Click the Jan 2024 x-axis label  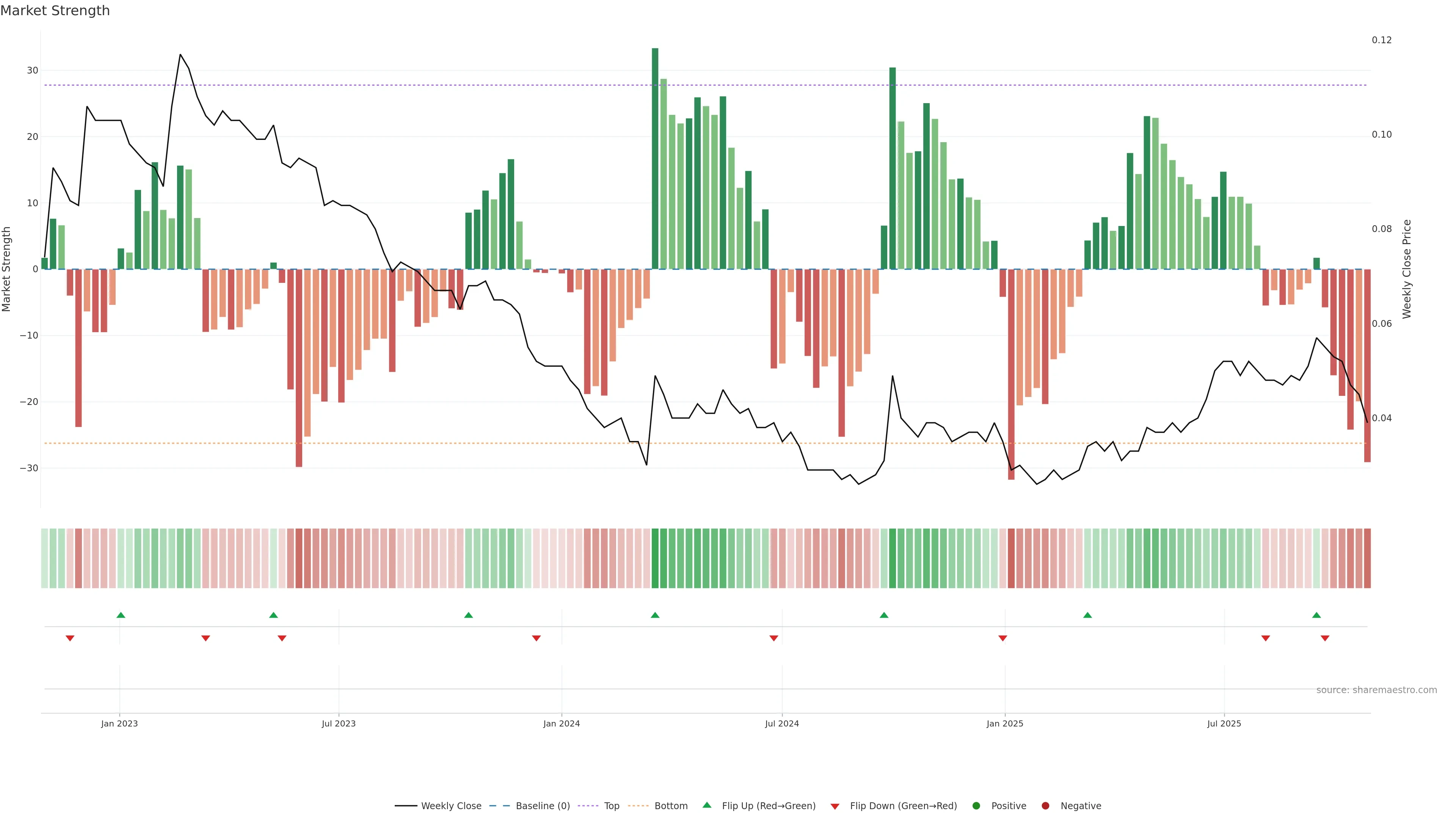(x=561, y=723)
